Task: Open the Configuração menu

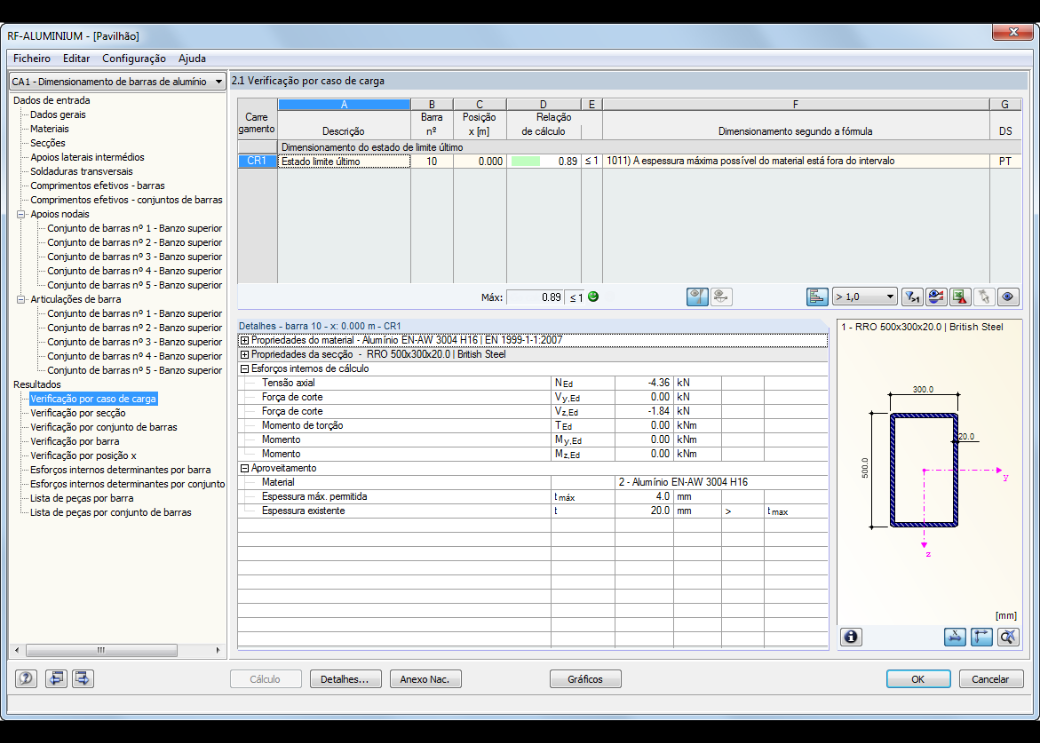Action: [133, 58]
